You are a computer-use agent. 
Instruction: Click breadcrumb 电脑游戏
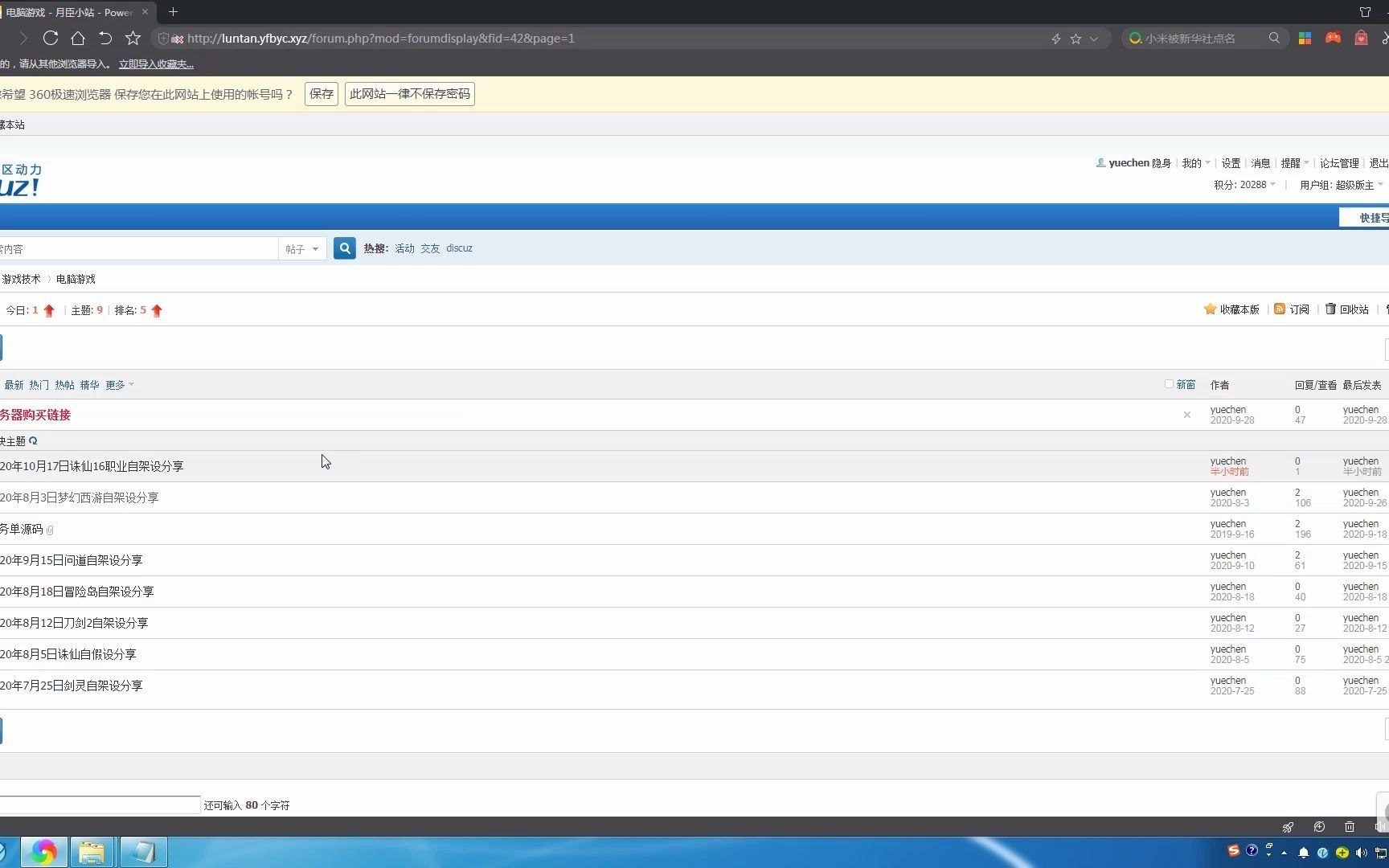point(76,279)
